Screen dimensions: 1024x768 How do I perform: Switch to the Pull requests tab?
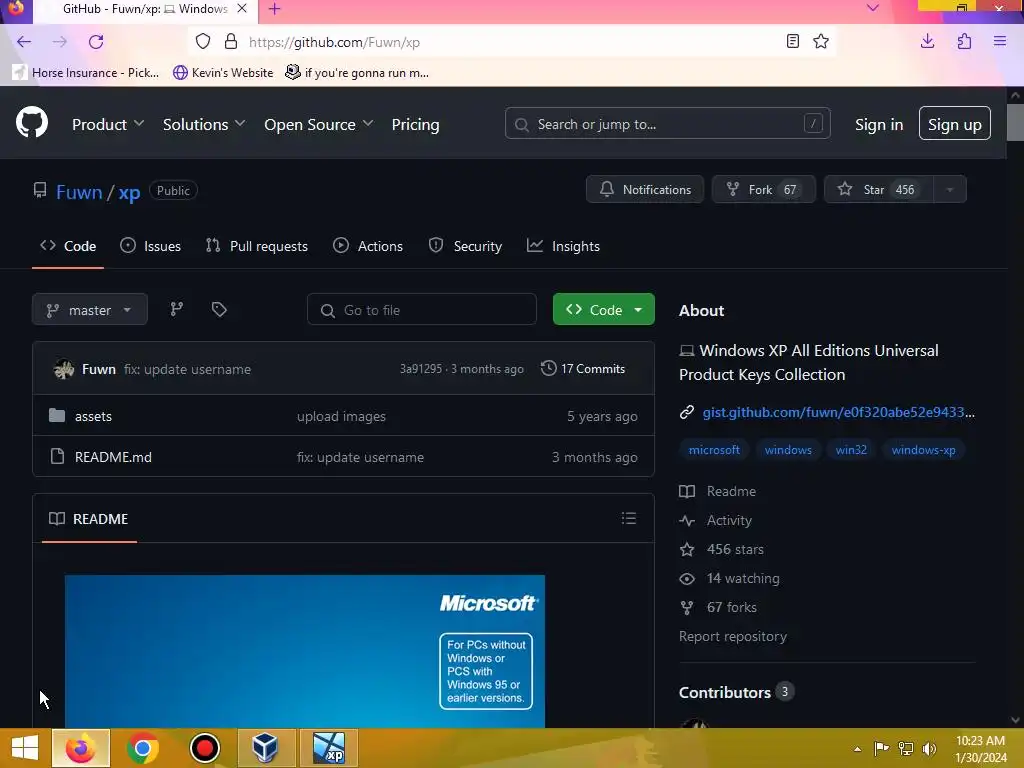click(x=257, y=246)
